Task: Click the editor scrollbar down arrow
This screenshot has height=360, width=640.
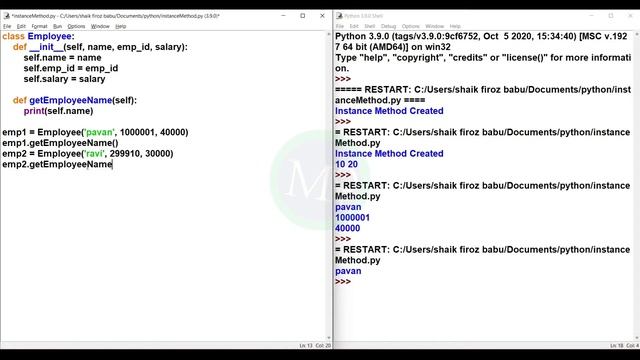Action: click(329, 338)
